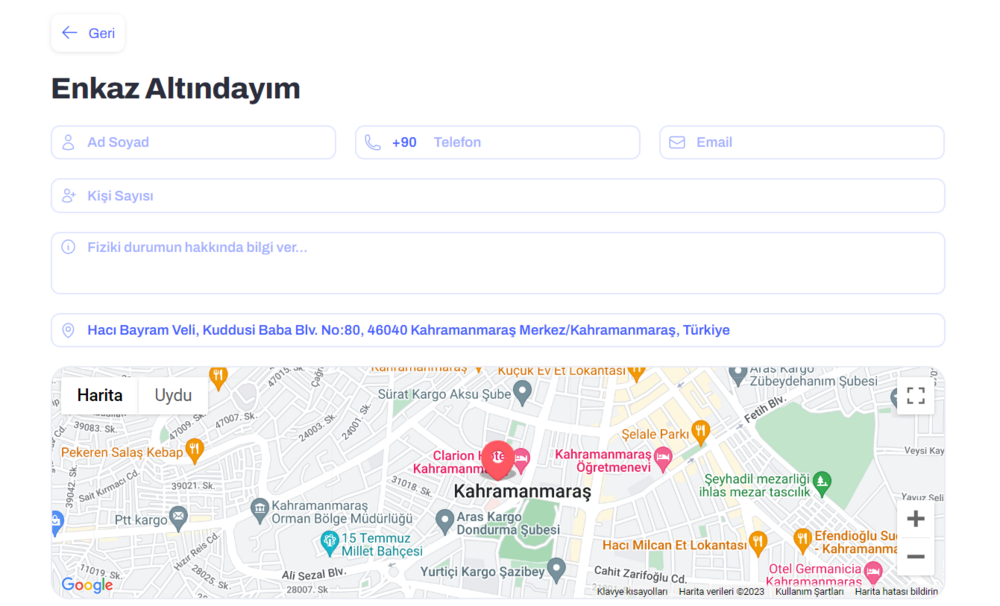Click the Geri back button

[88, 33]
